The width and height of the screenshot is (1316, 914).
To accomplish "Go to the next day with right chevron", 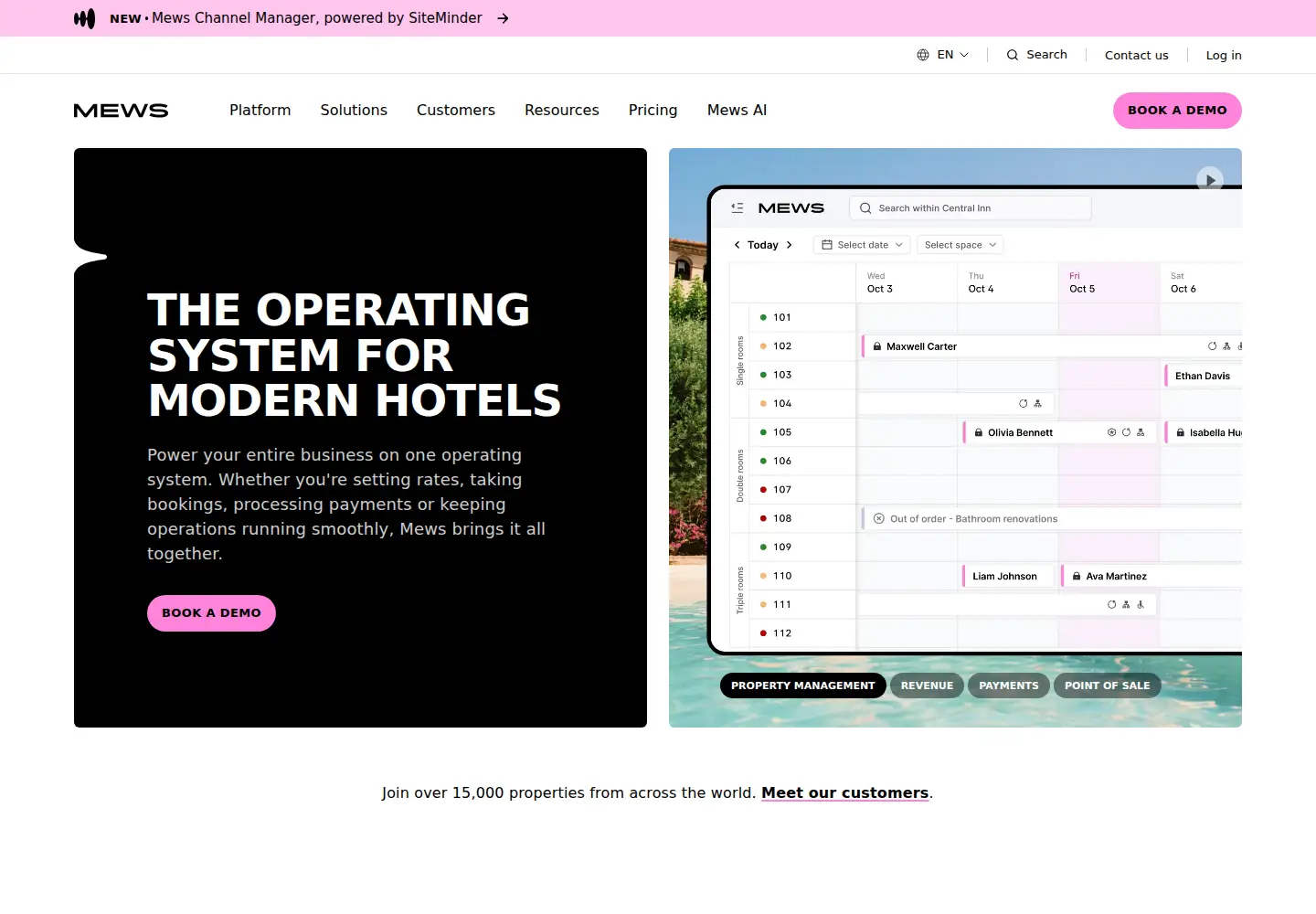I will (x=790, y=245).
